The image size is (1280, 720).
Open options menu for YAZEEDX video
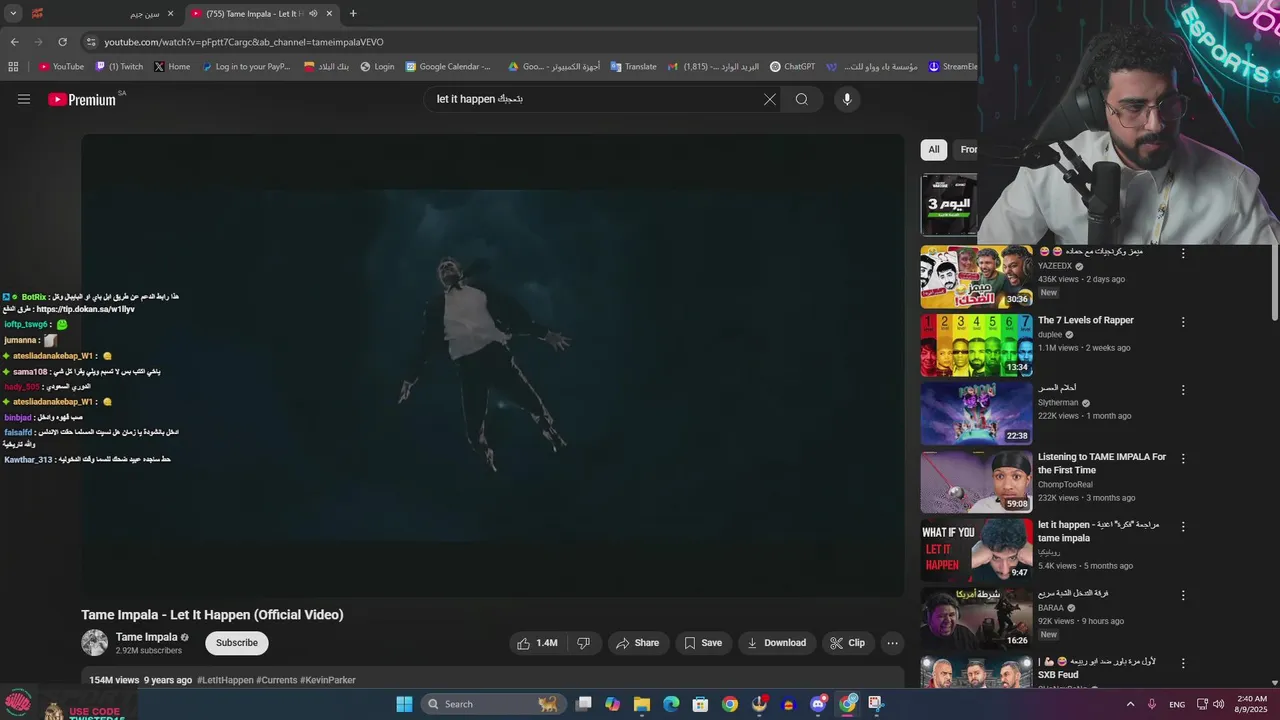point(1183,254)
